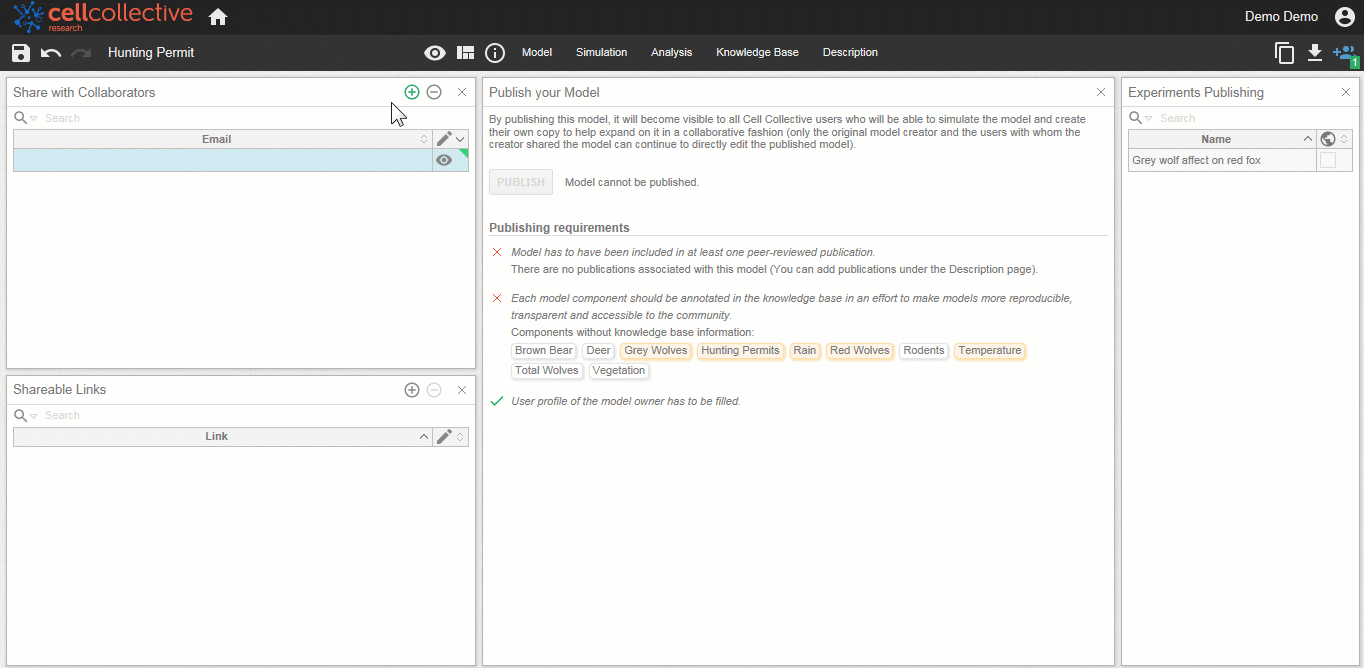Click the PUBLISH button

(521, 182)
